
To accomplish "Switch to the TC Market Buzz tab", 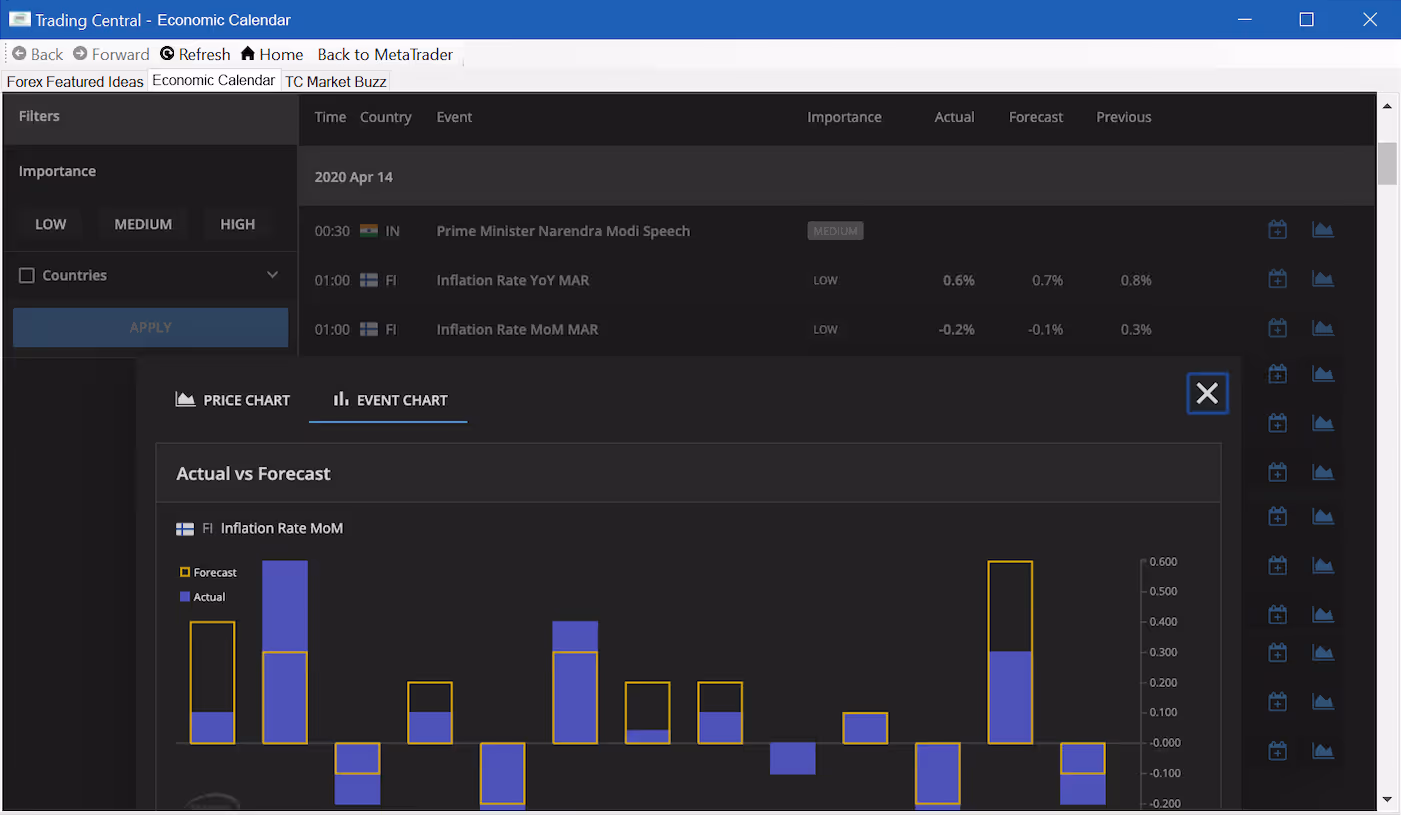I will pos(335,81).
